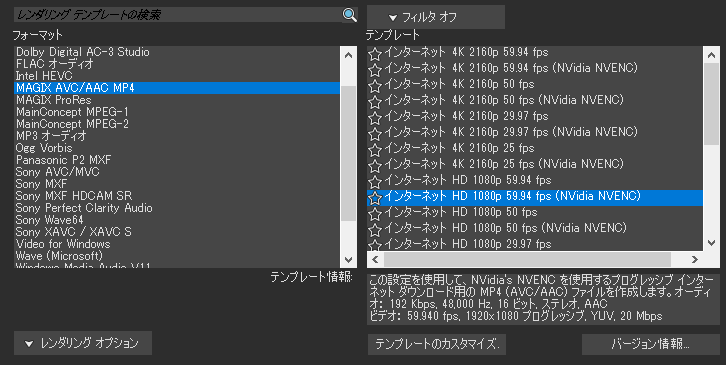Expand the フィルタ オフ filter dropdown
Image resolution: width=726 pixels, height=365 pixels.
(x=436, y=18)
